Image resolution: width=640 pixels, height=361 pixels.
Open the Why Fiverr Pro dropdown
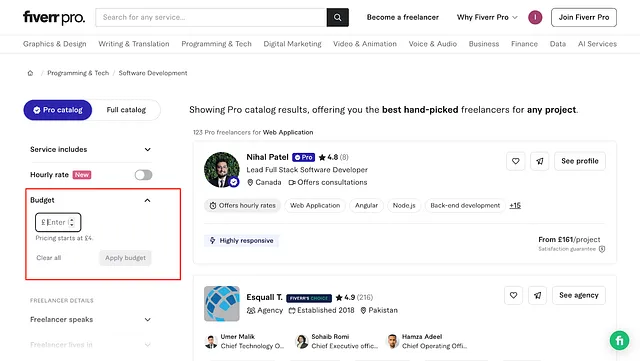click(487, 17)
